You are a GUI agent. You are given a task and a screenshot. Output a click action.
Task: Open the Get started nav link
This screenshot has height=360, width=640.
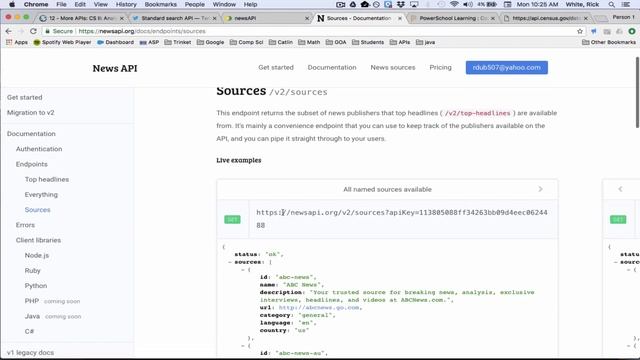(276, 67)
